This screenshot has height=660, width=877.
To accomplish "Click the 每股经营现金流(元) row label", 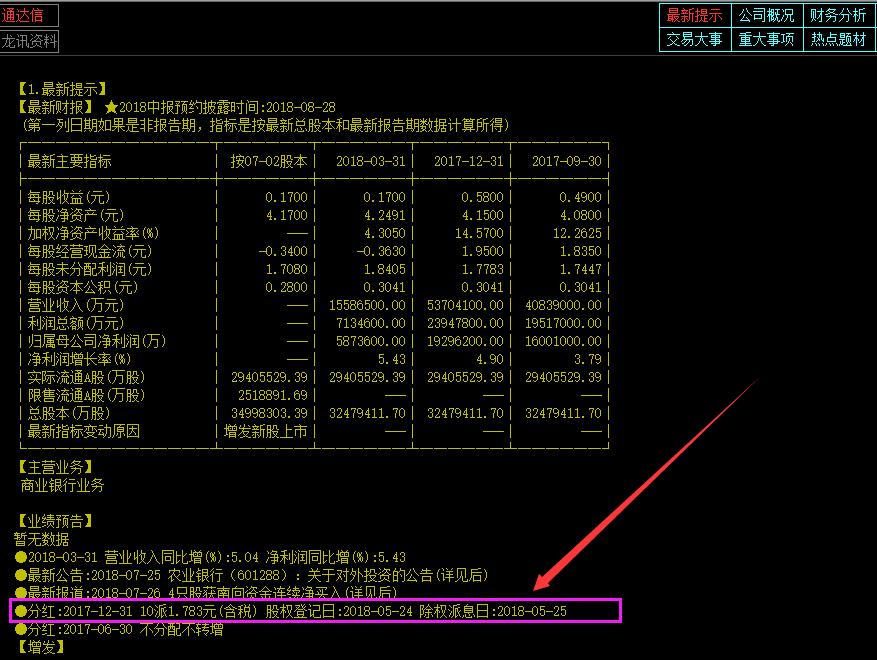I will click(x=89, y=251).
